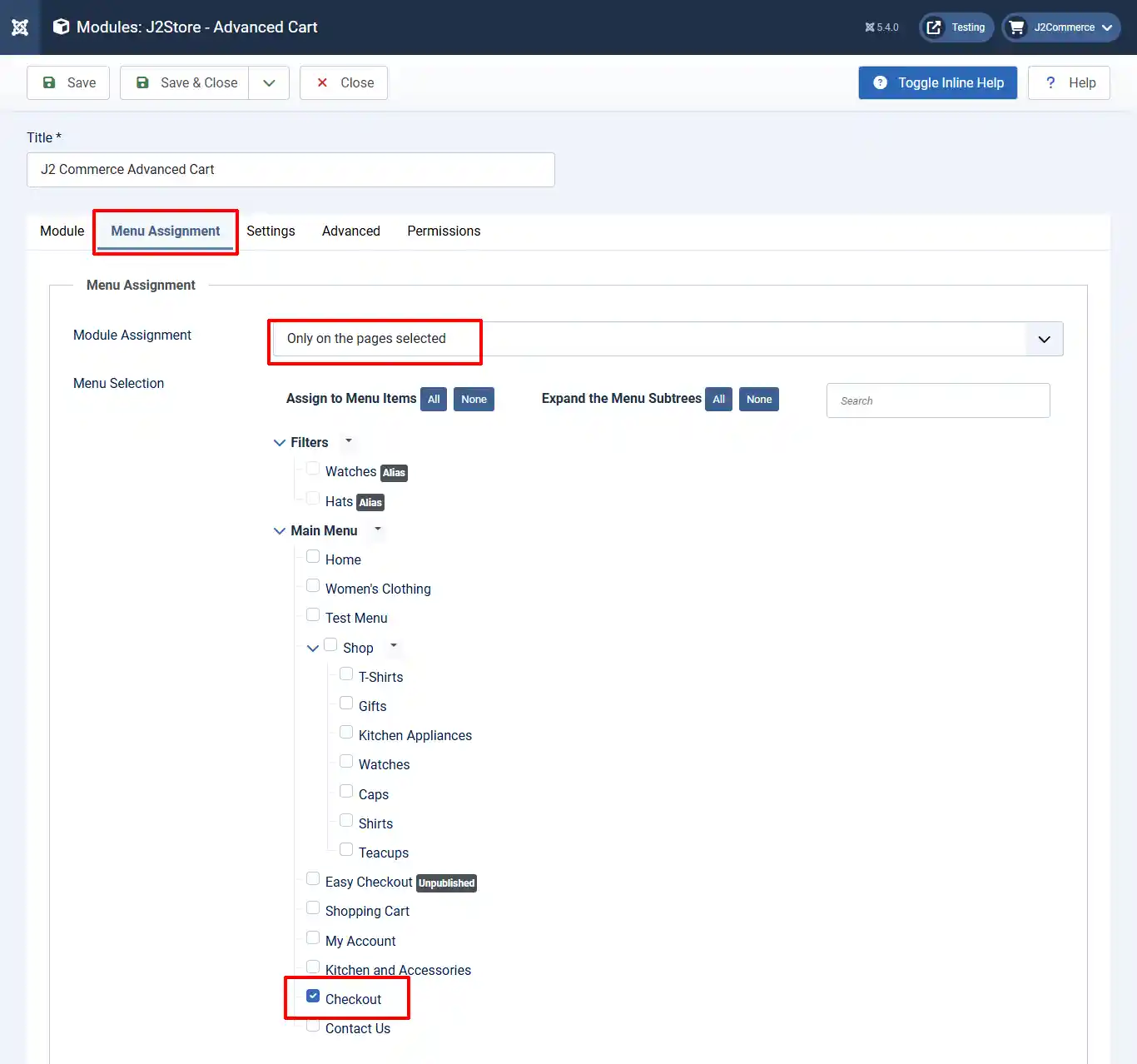Click the Unpublished badge beside Easy Checkout
Image resolution: width=1137 pixels, height=1064 pixels.
point(446,883)
